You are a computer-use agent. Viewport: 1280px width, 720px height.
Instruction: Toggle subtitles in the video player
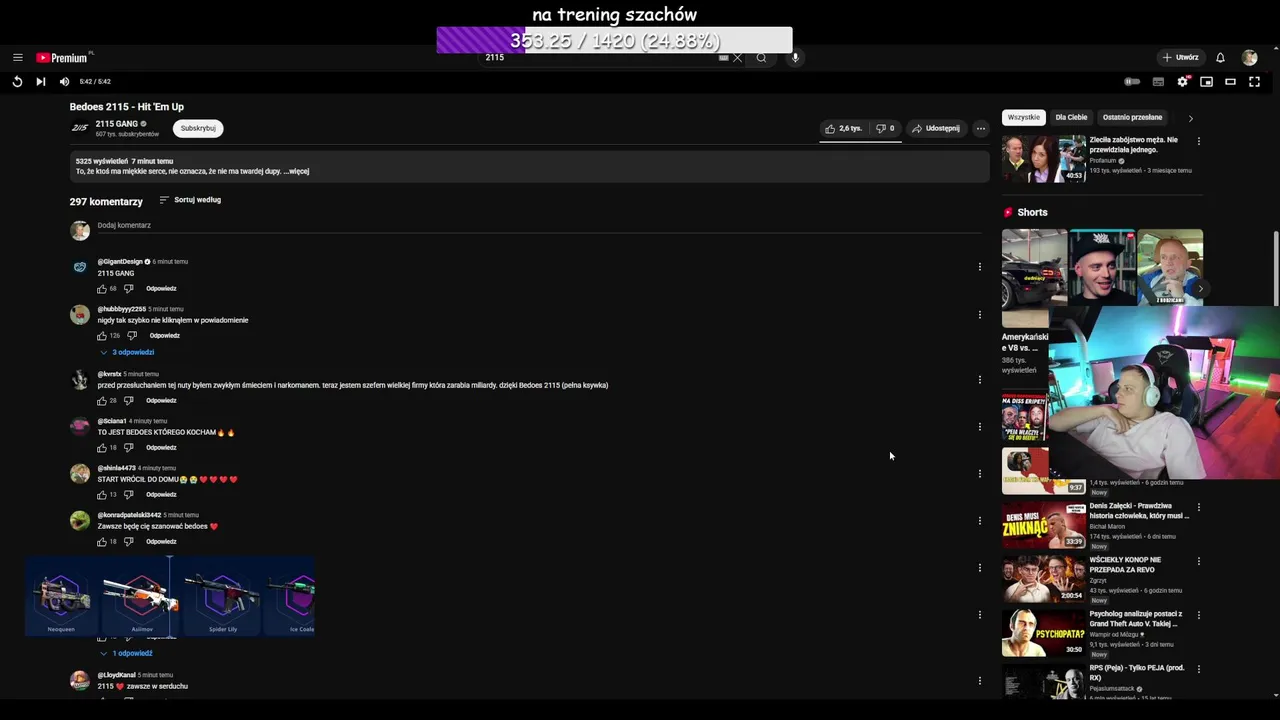[x=1158, y=82]
